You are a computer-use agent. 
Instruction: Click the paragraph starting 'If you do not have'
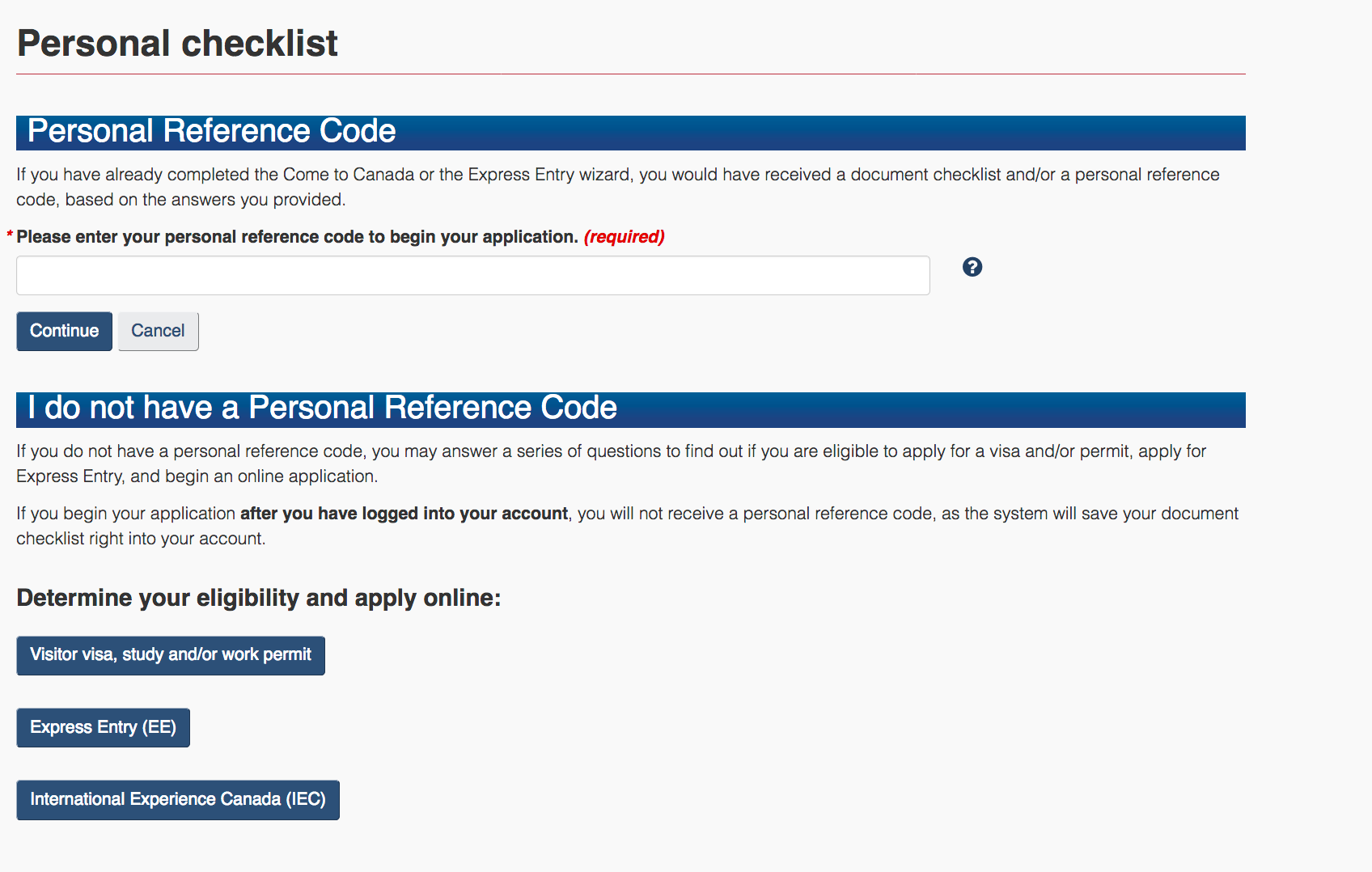(612, 464)
